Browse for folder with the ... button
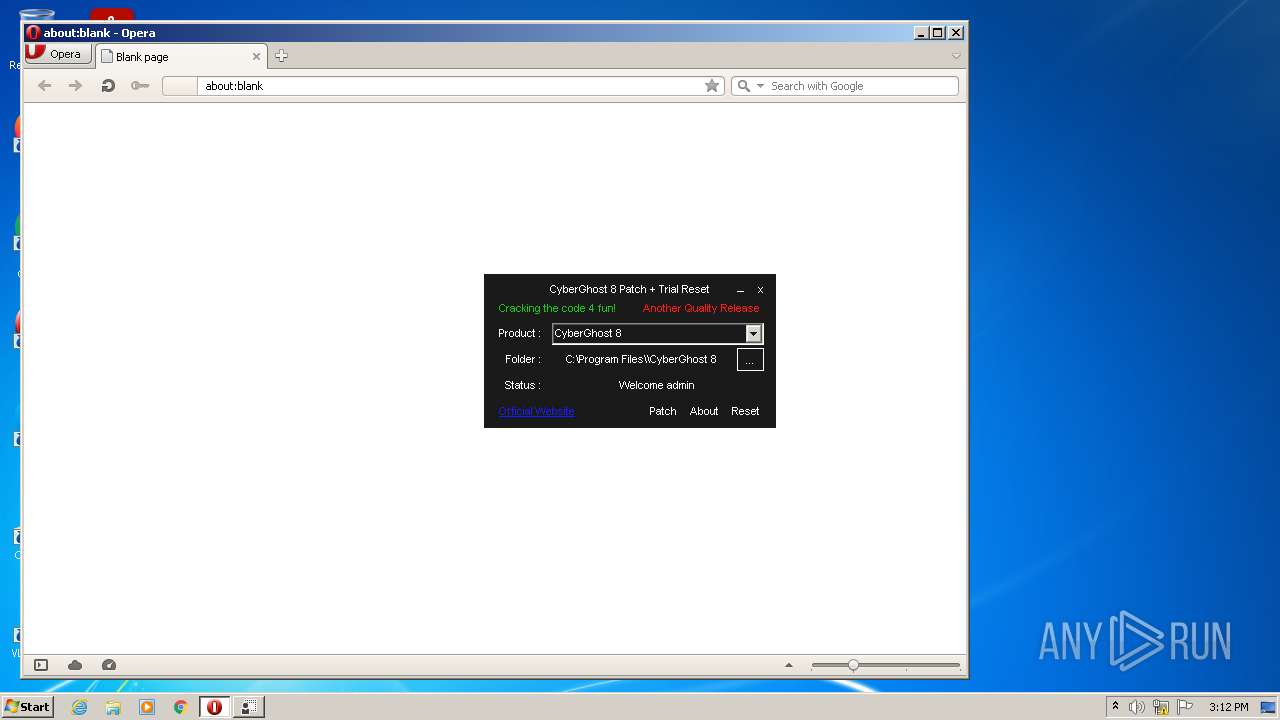This screenshot has width=1280, height=720. click(750, 360)
